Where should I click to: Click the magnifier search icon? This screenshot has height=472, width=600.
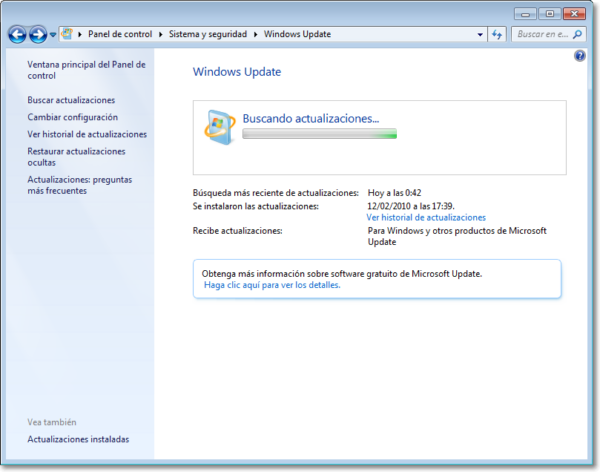pyautogui.click(x=577, y=34)
